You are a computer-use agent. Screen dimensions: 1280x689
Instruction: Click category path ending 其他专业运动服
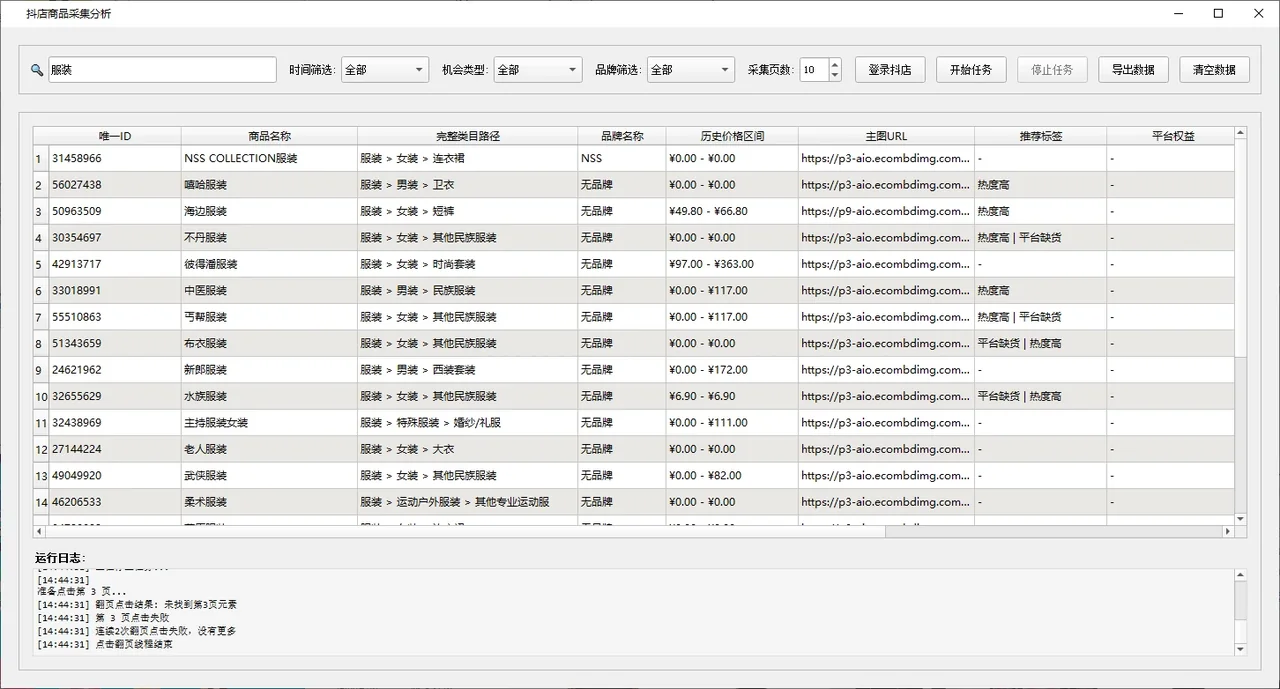467,502
